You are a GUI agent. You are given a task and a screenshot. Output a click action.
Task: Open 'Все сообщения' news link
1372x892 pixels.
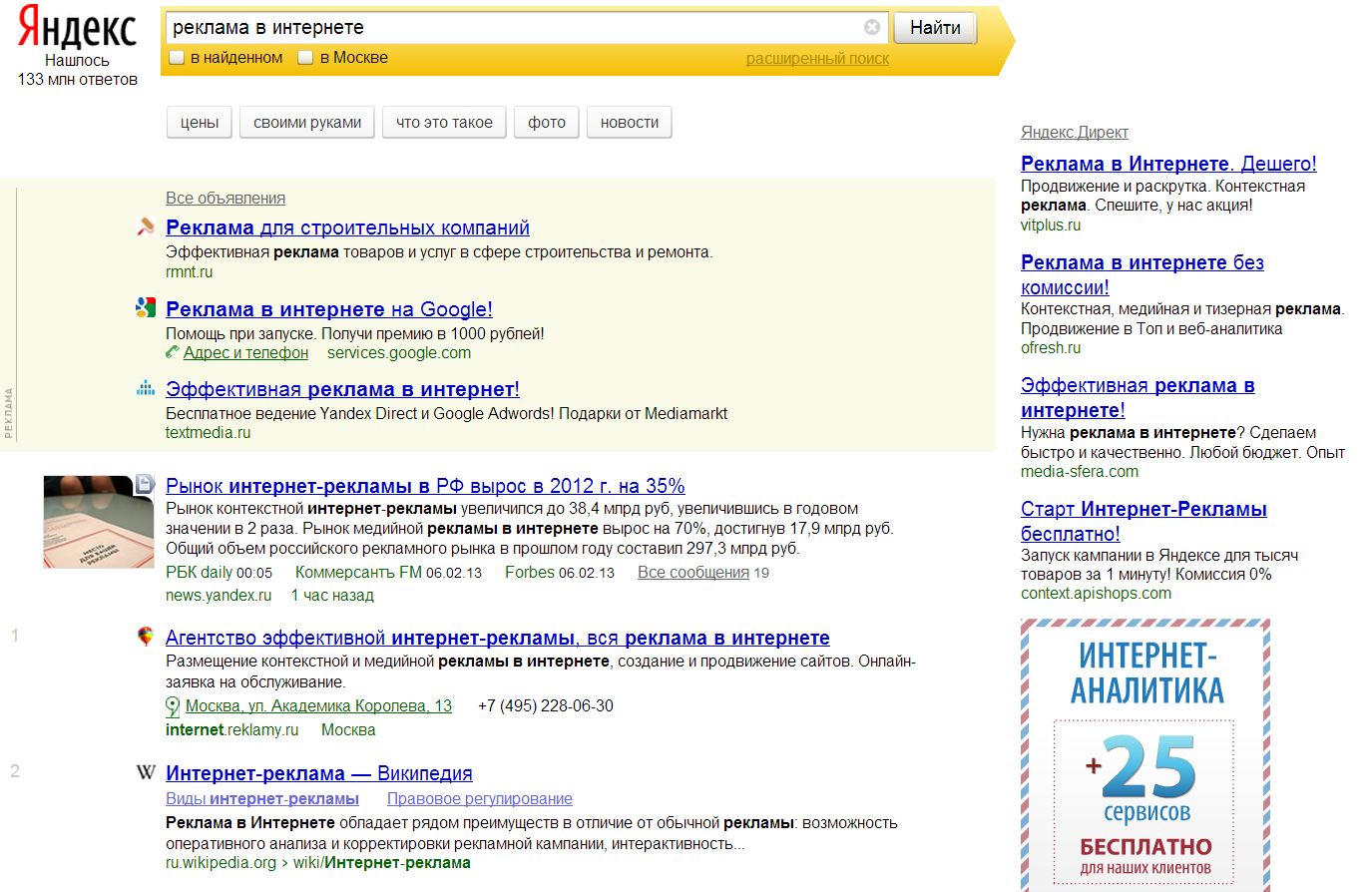693,573
